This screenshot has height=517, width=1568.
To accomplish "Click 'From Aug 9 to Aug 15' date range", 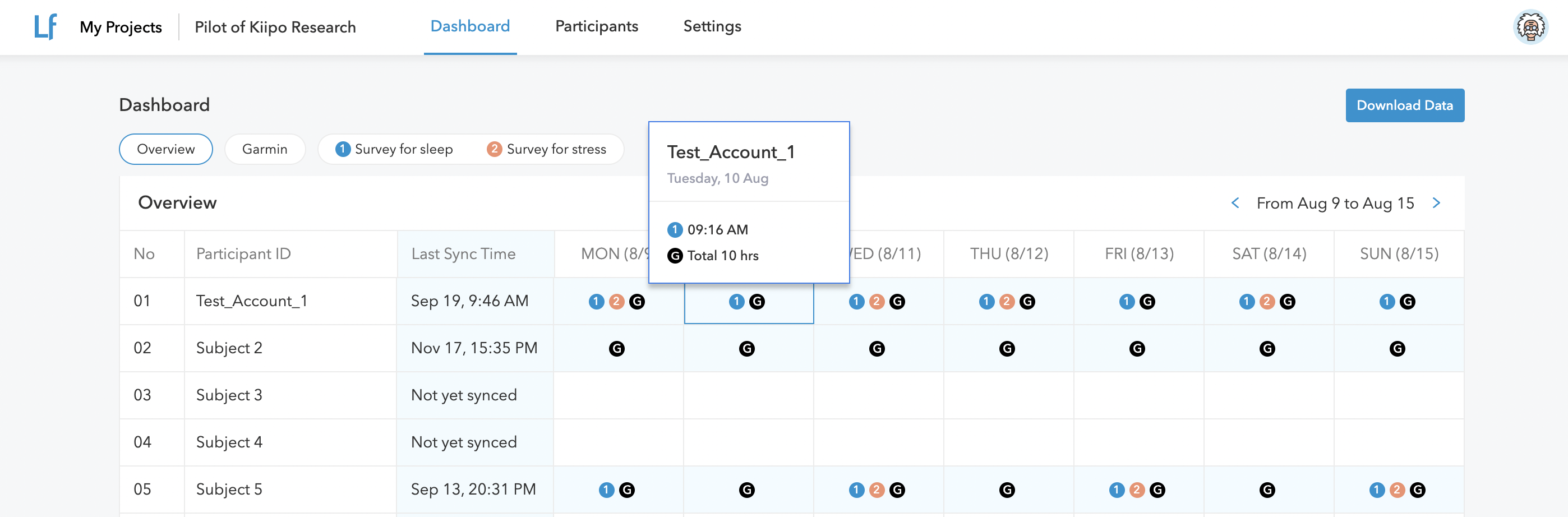I will (1335, 204).
